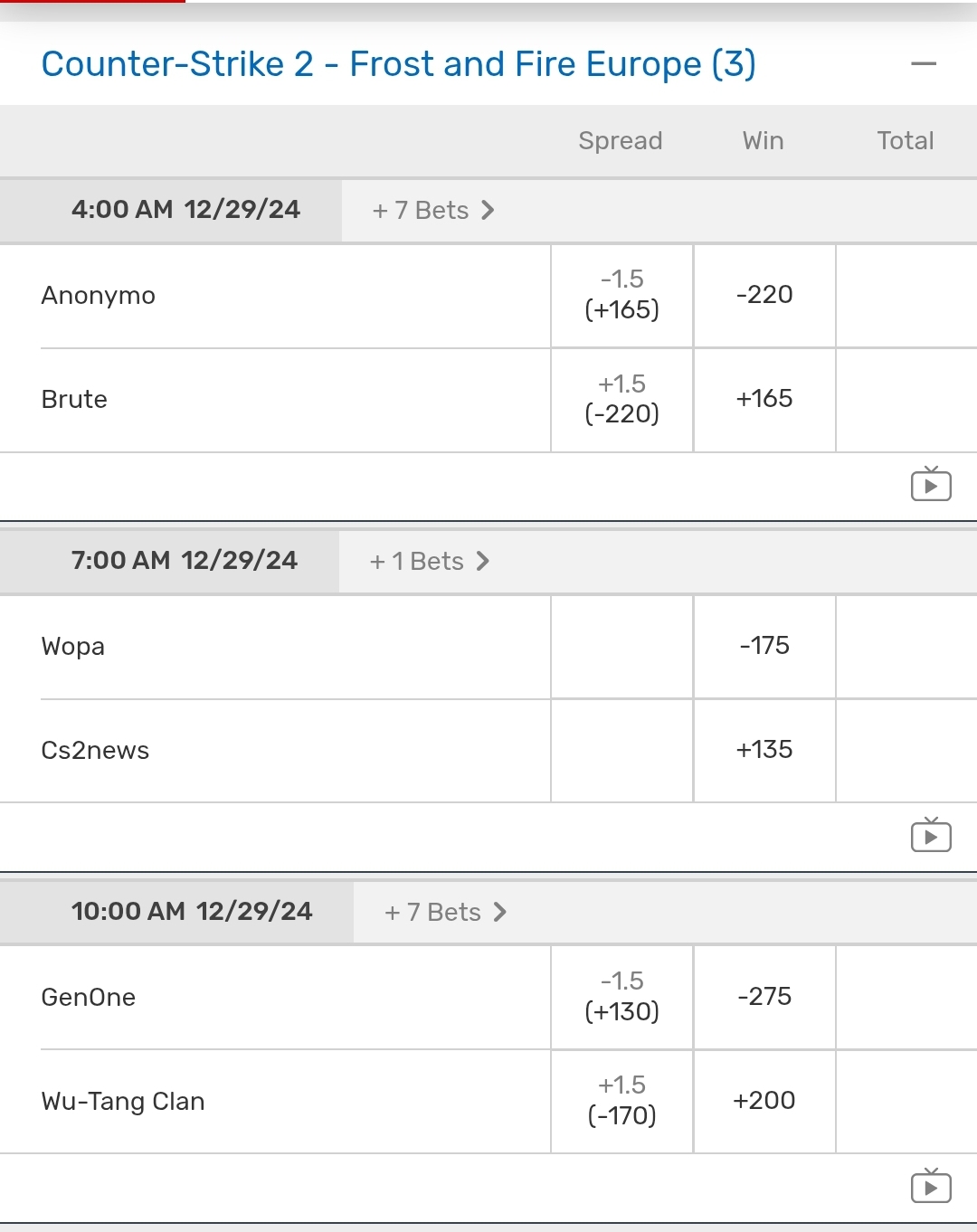Open Counter-Strike 2 Frost and Fire Europe link

point(398,64)
